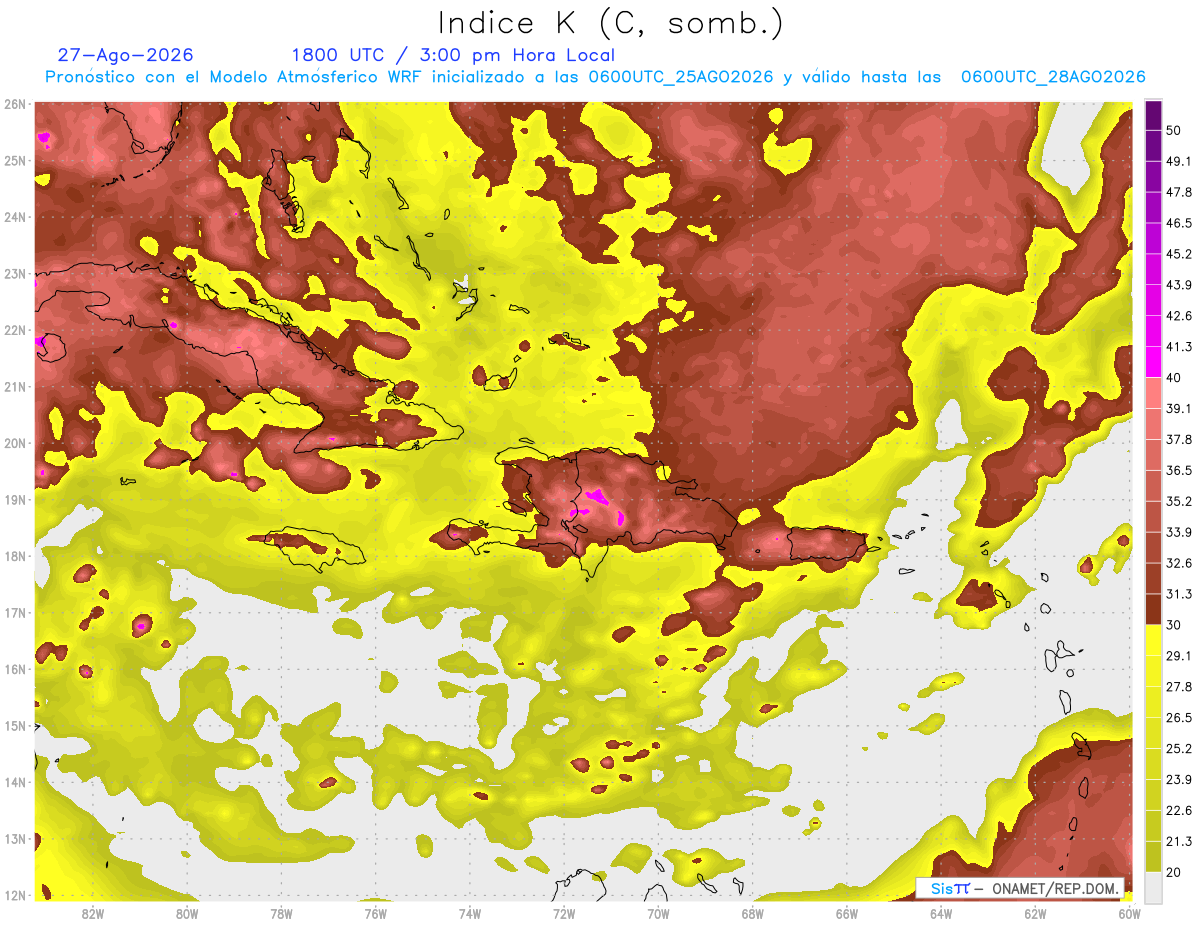The image size is (1200, 927).
Task: Click the '19N' latitude label
Action: coord(15,499)
